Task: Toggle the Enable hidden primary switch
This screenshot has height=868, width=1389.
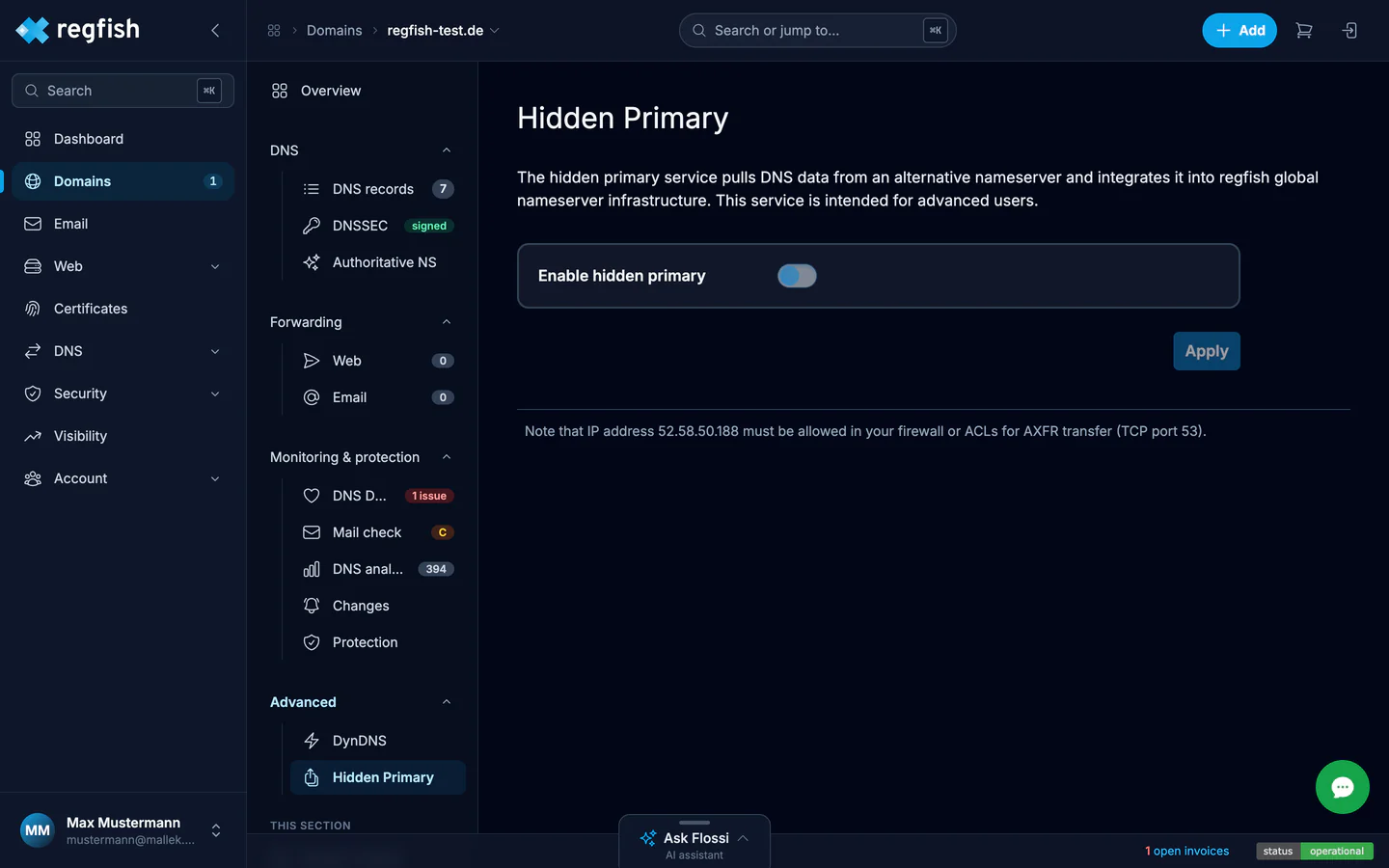Action: tap(797, 276)
